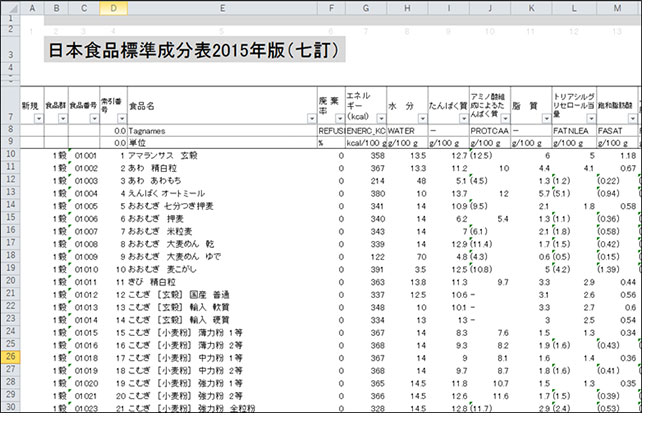Open the たんぱく質 filter dropdown

pos(464,119)
